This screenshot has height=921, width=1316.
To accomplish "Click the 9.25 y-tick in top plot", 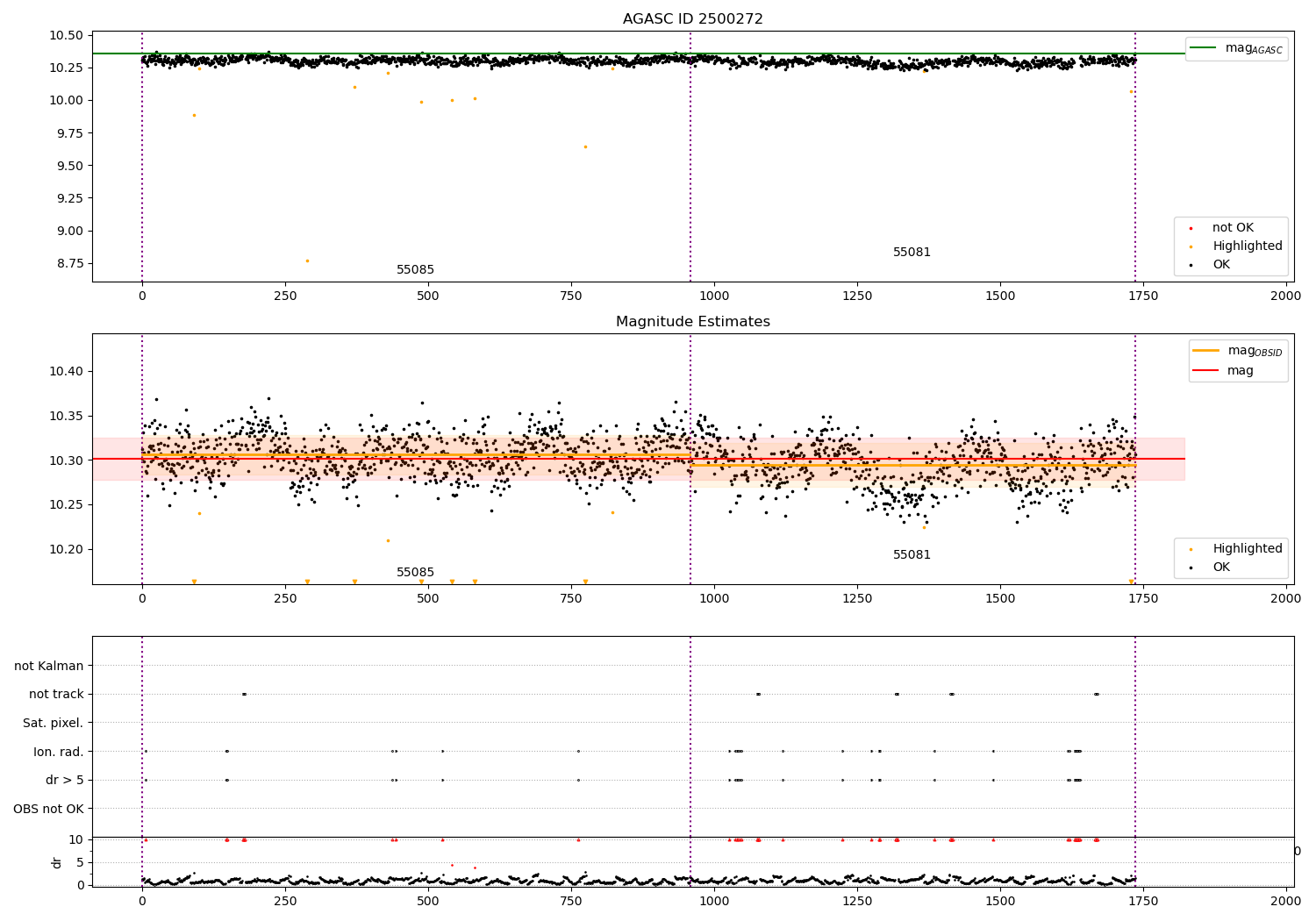I will [68, 198].
